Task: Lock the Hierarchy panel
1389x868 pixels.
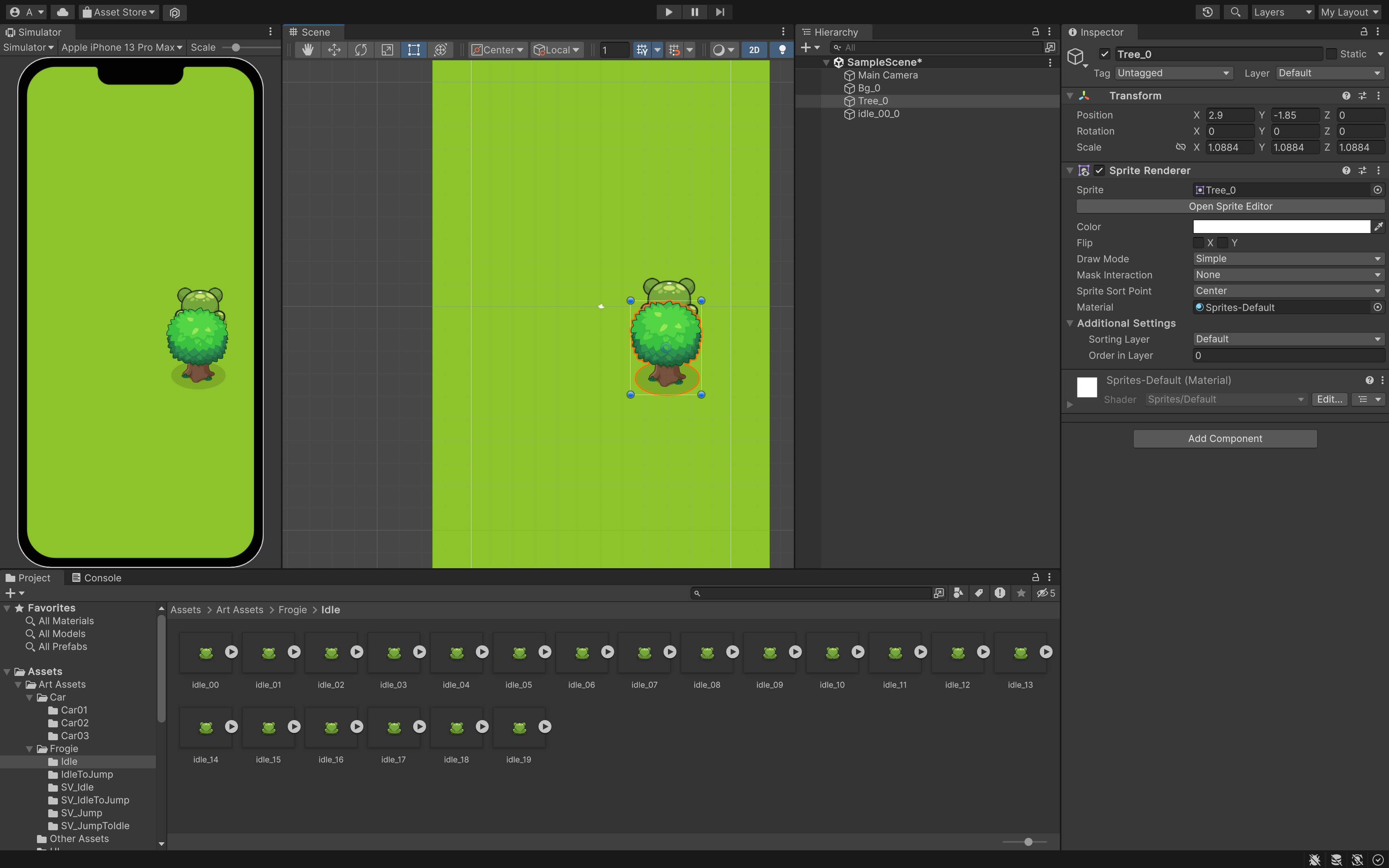Action: tap(1035, 32)
